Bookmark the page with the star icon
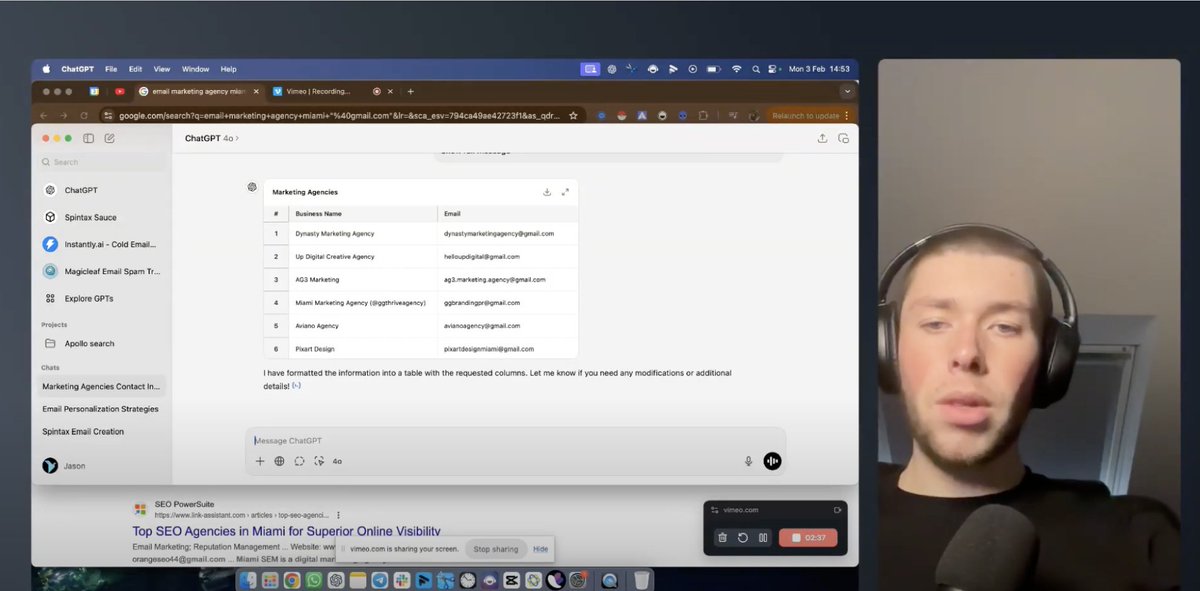1200x591 pixels. (573, 116)
